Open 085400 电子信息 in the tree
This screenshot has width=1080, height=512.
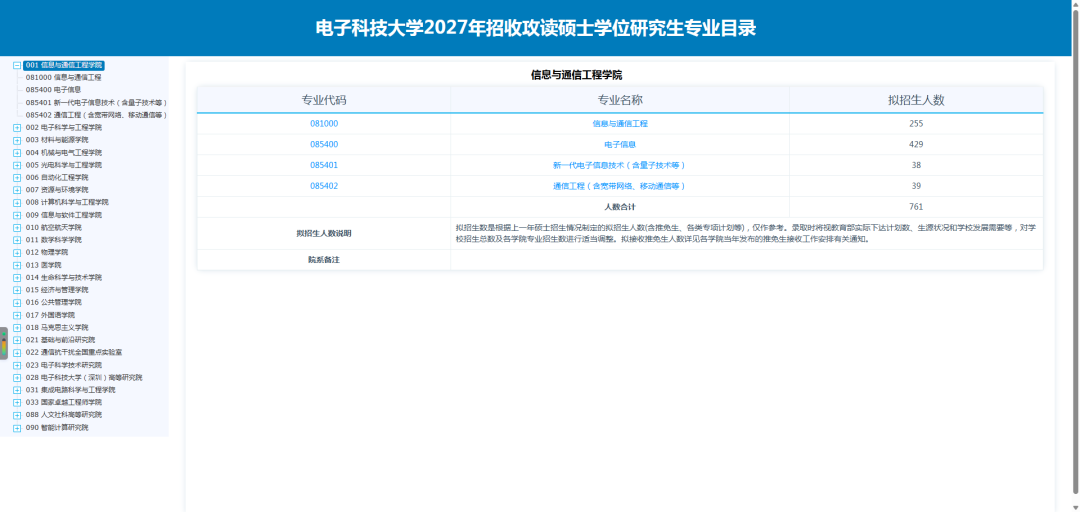click(53, 90)
